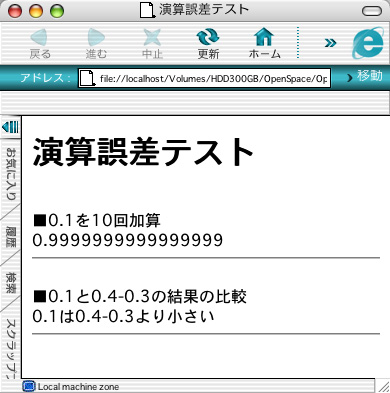390x393 pixels.
Task: Click the Internet Explorer e logo
Action: click(x=368, y=43)
